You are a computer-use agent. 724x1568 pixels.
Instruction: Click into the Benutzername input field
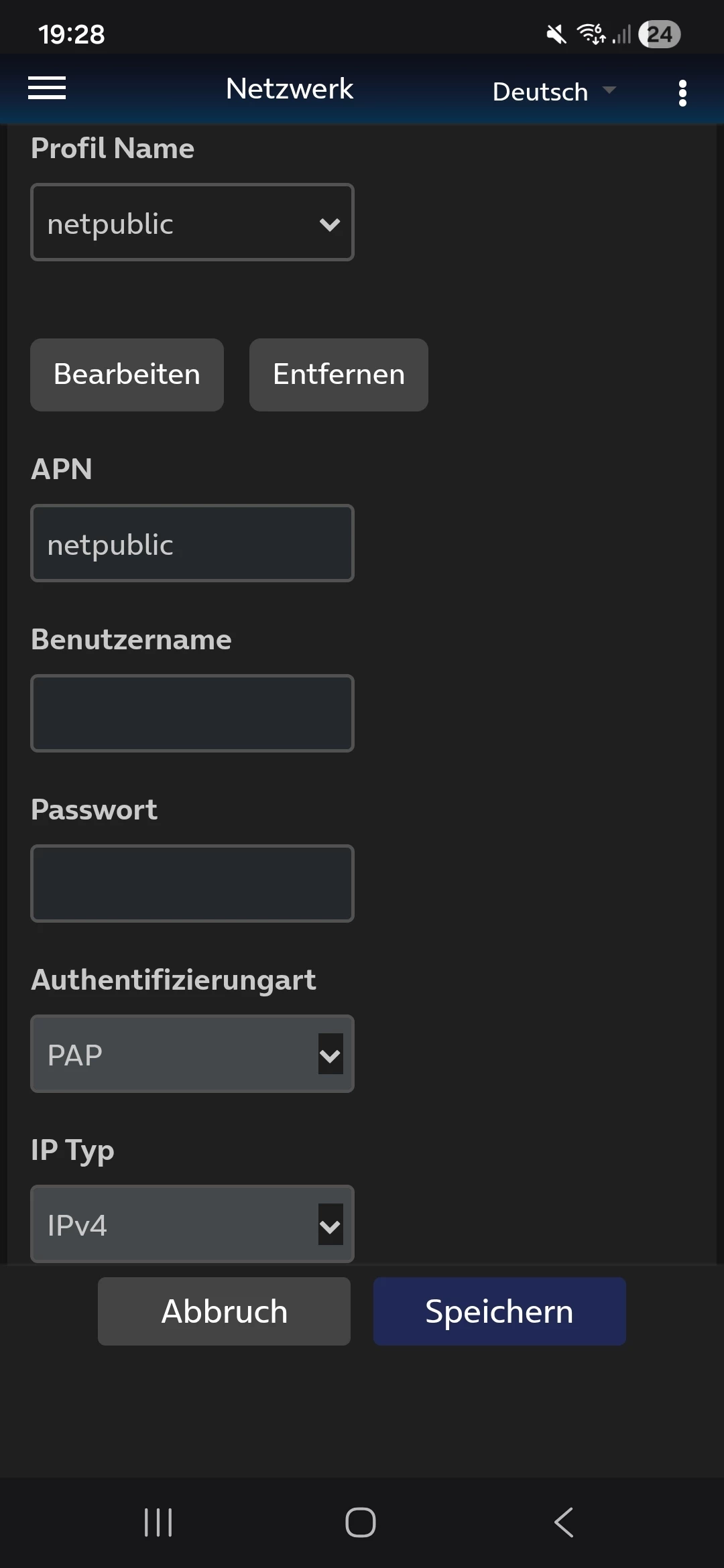[x=192, y=714]
